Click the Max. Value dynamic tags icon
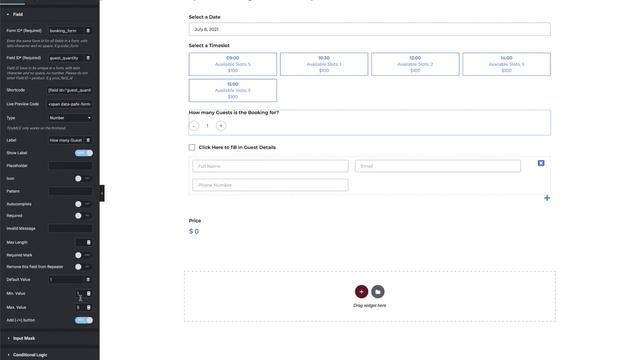This screenshot has height=360, width=640. pos(89,307)
